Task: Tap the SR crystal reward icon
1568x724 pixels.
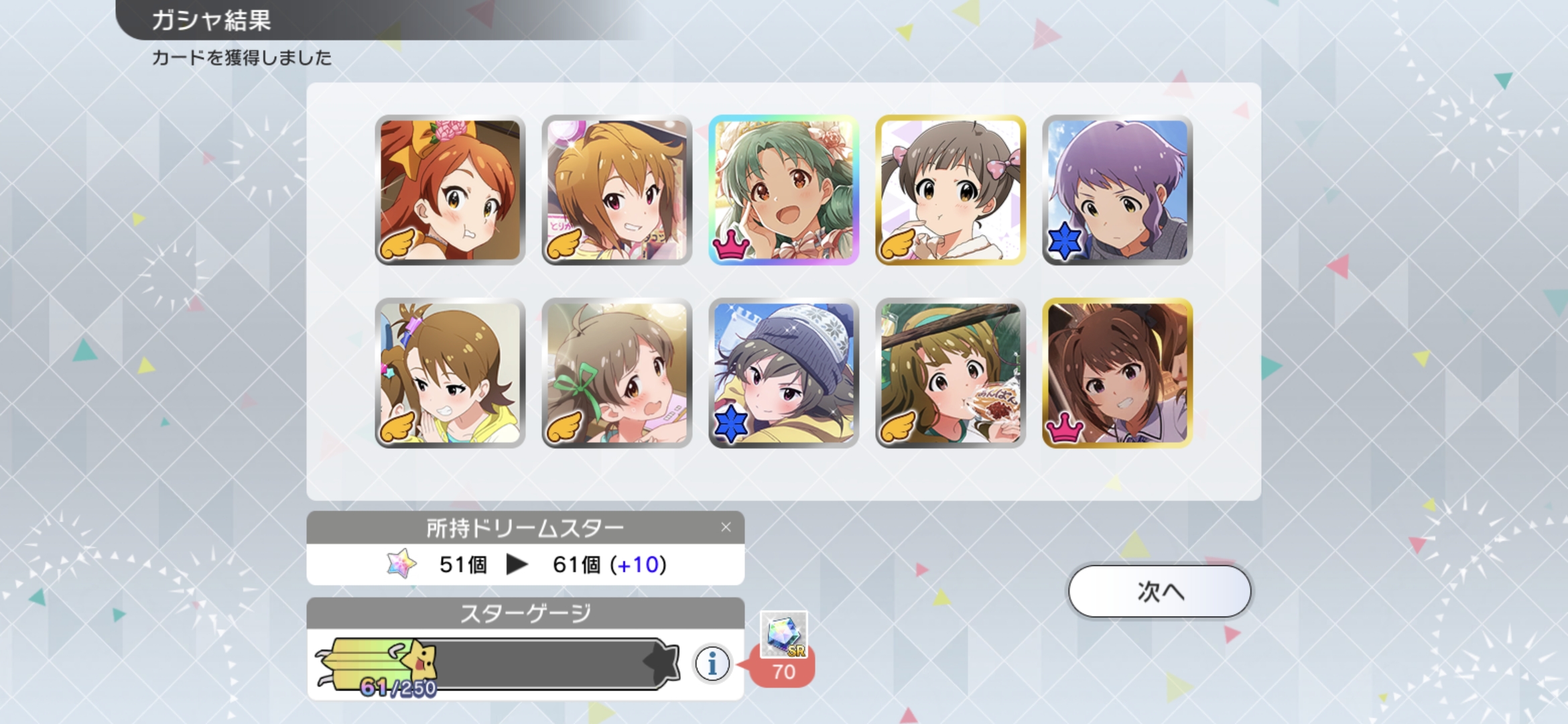Action: pyautogui.click(x=784, y=634)
